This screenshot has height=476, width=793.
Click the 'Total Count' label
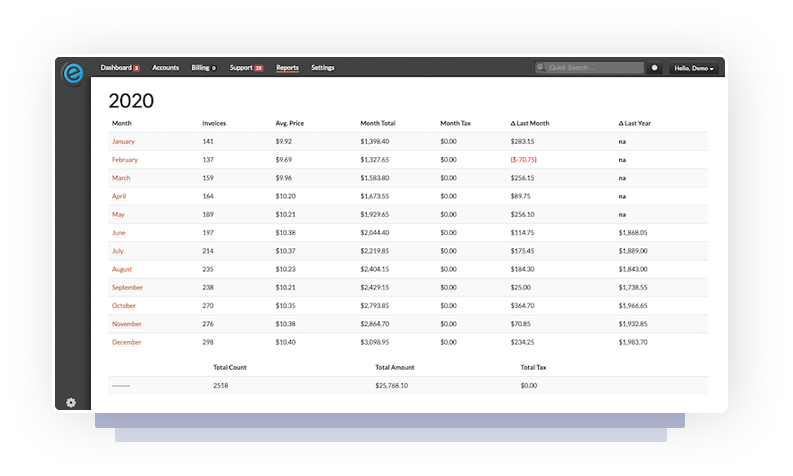pos(230,368)
